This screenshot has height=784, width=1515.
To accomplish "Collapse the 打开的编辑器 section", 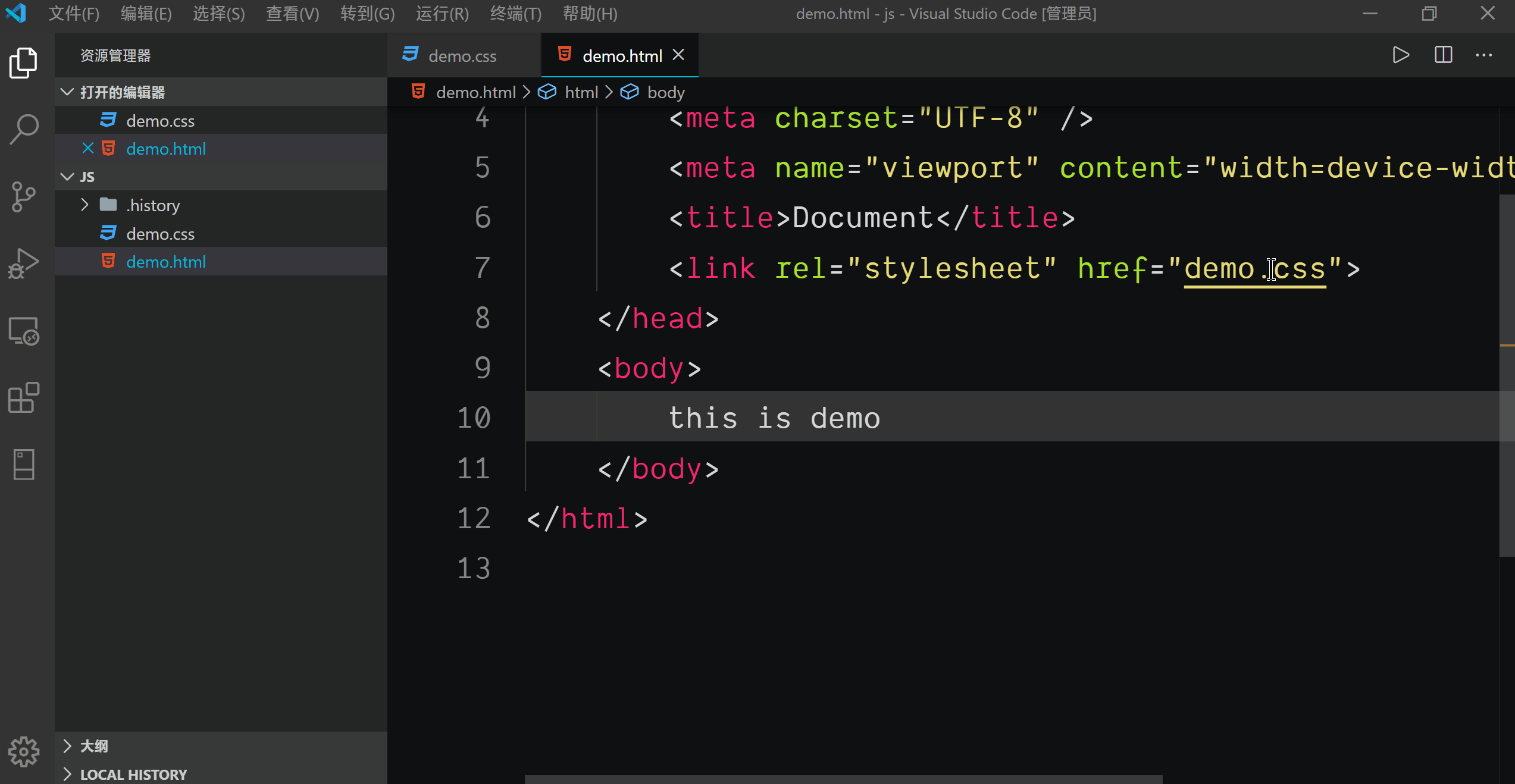I will point(67,92).
